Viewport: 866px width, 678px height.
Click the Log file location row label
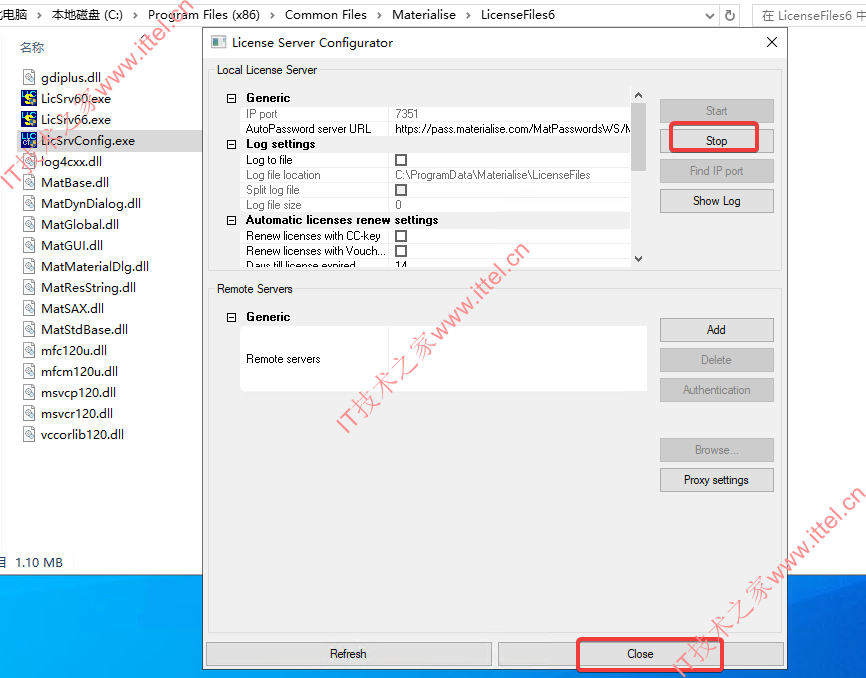[283, 175]
